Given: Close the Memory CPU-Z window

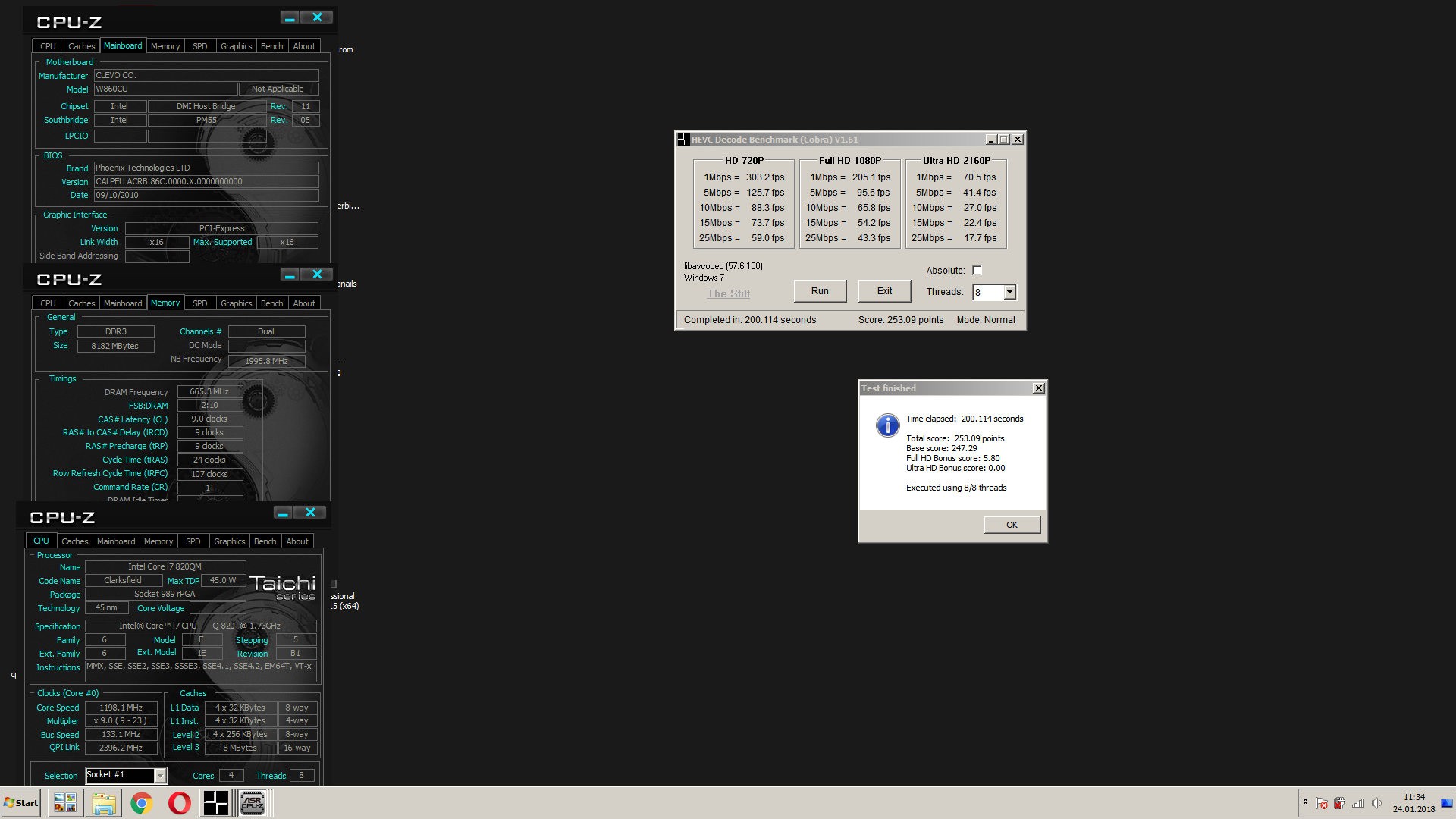Looking at the screenshot, I should [317, 275].
